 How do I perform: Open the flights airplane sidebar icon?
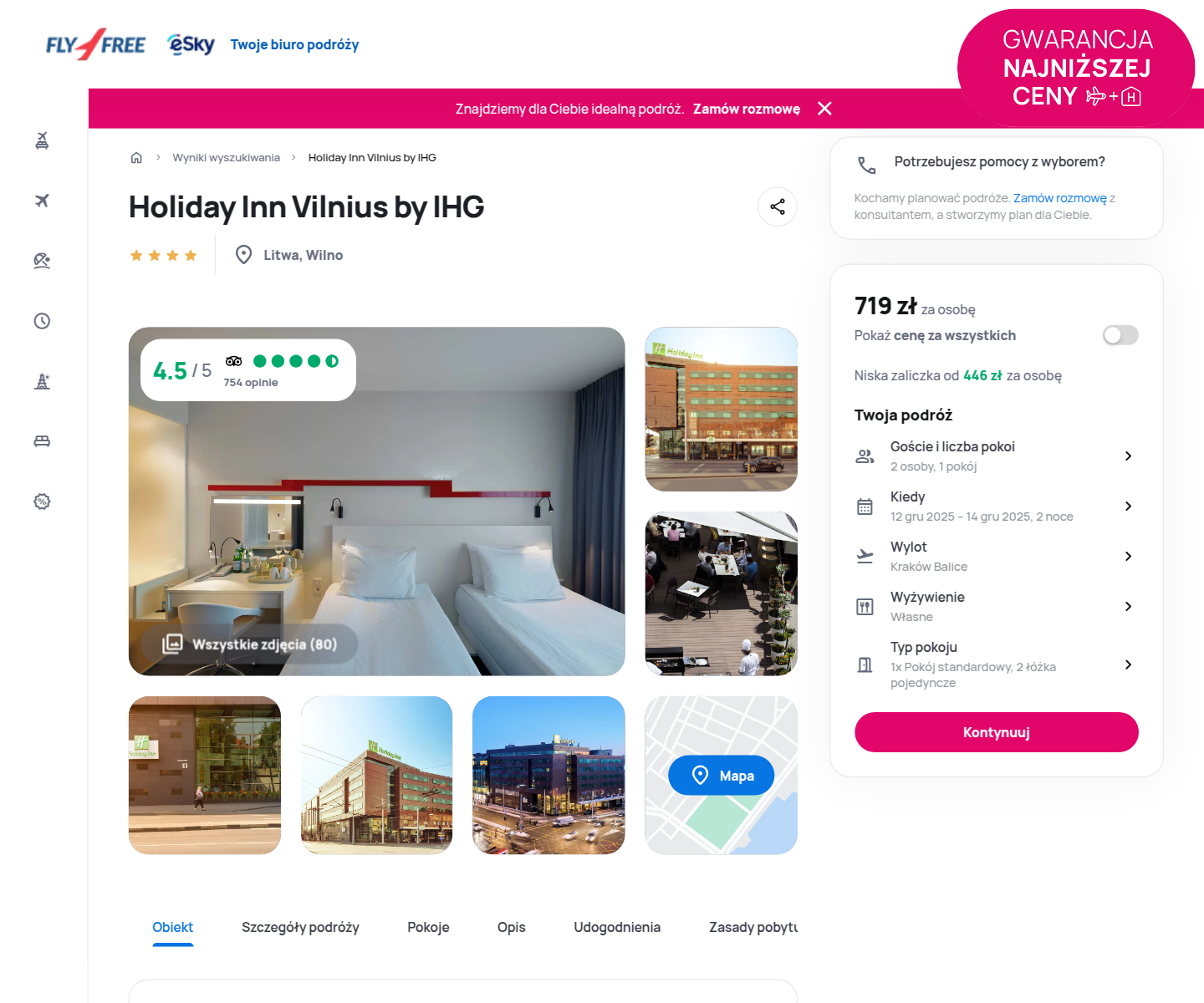coord(42,201)
